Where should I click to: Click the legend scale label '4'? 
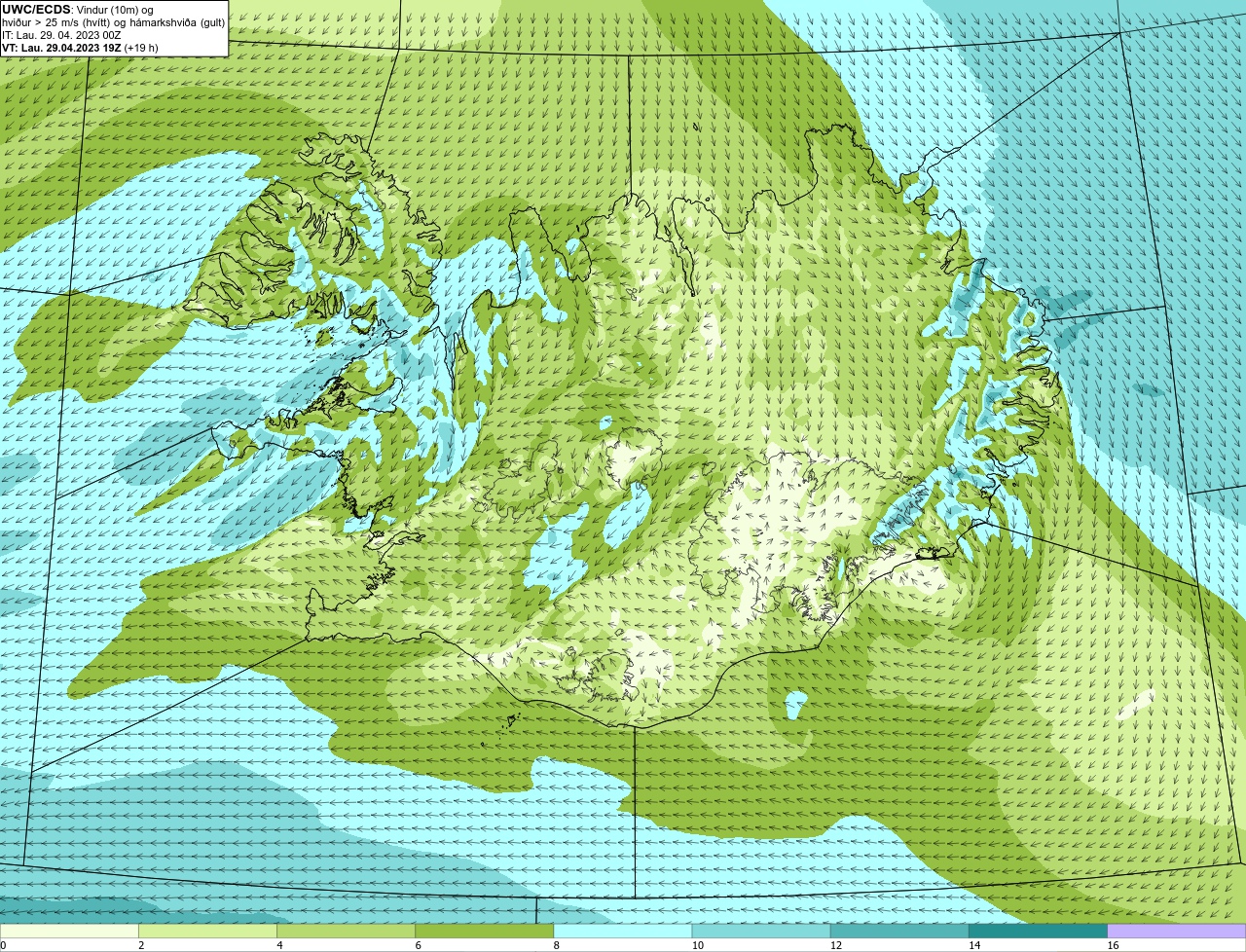coord(279,945)
